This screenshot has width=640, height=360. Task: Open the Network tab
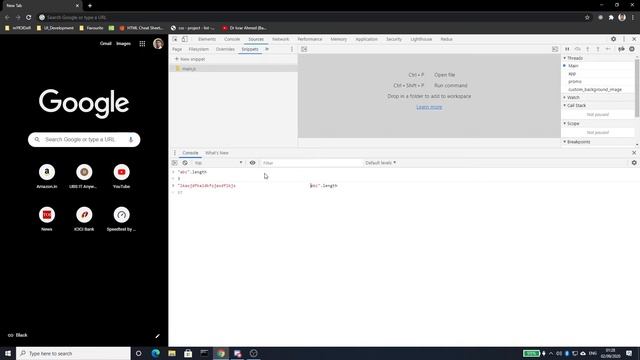pyautogui.click(x=280, y=39)
